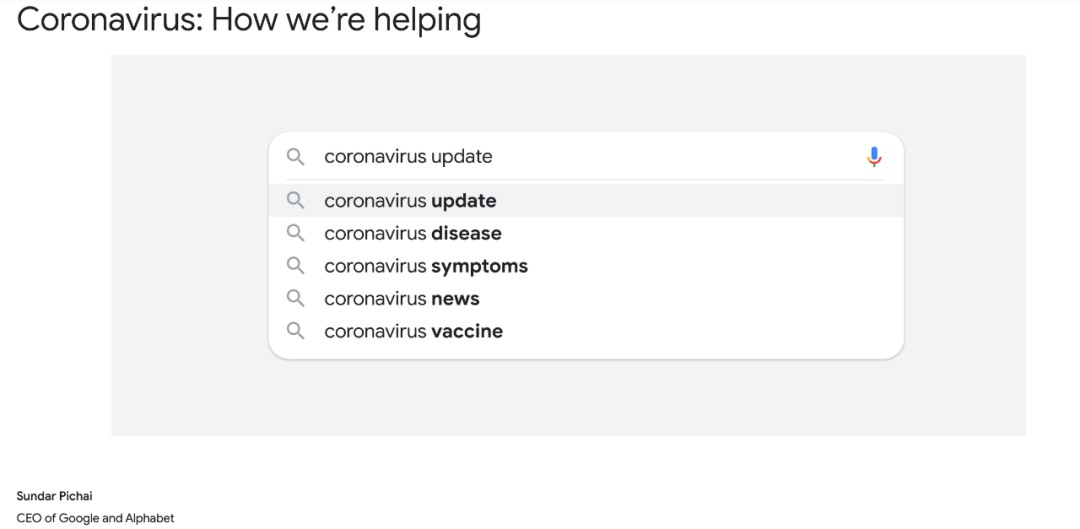This screenshot has width=1080, height=529.
Task: Pick the 'coronavirus symptoms' suggestion
Action: pos(426,266)
